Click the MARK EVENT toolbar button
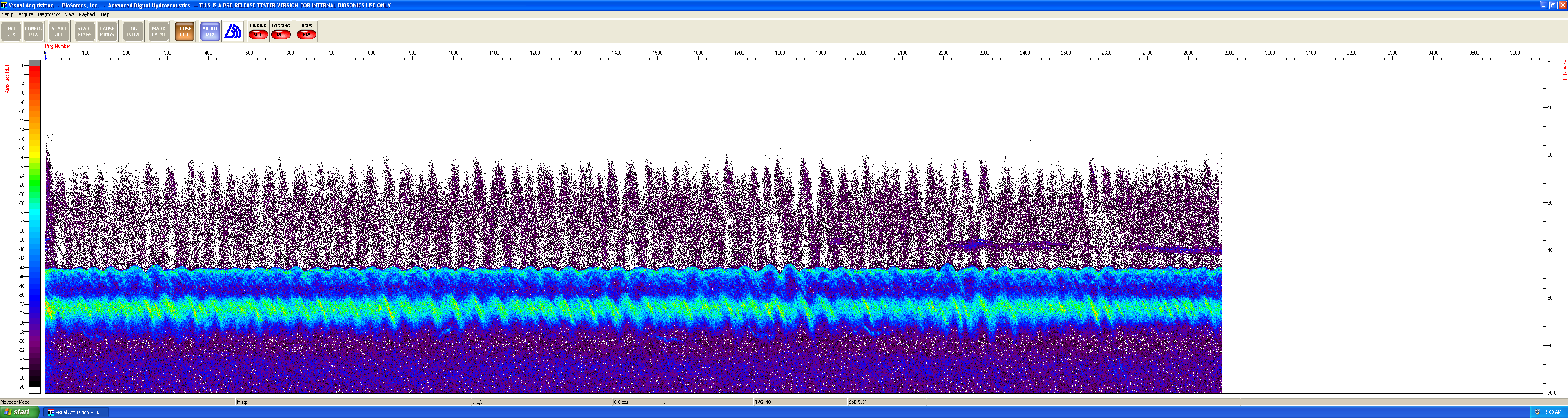This screenshot has height=418, width=1568. pyautogui.click(x=158, y=32)
